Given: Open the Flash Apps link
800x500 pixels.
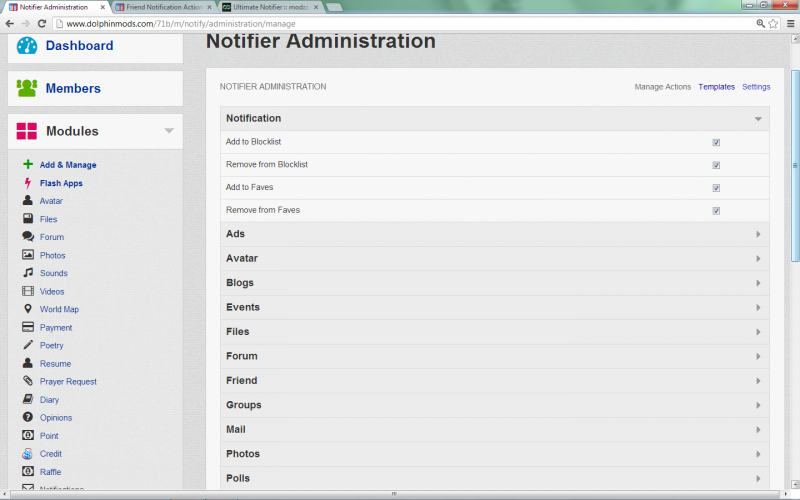Looking at the screenshot, I should [x=61, y=183].
